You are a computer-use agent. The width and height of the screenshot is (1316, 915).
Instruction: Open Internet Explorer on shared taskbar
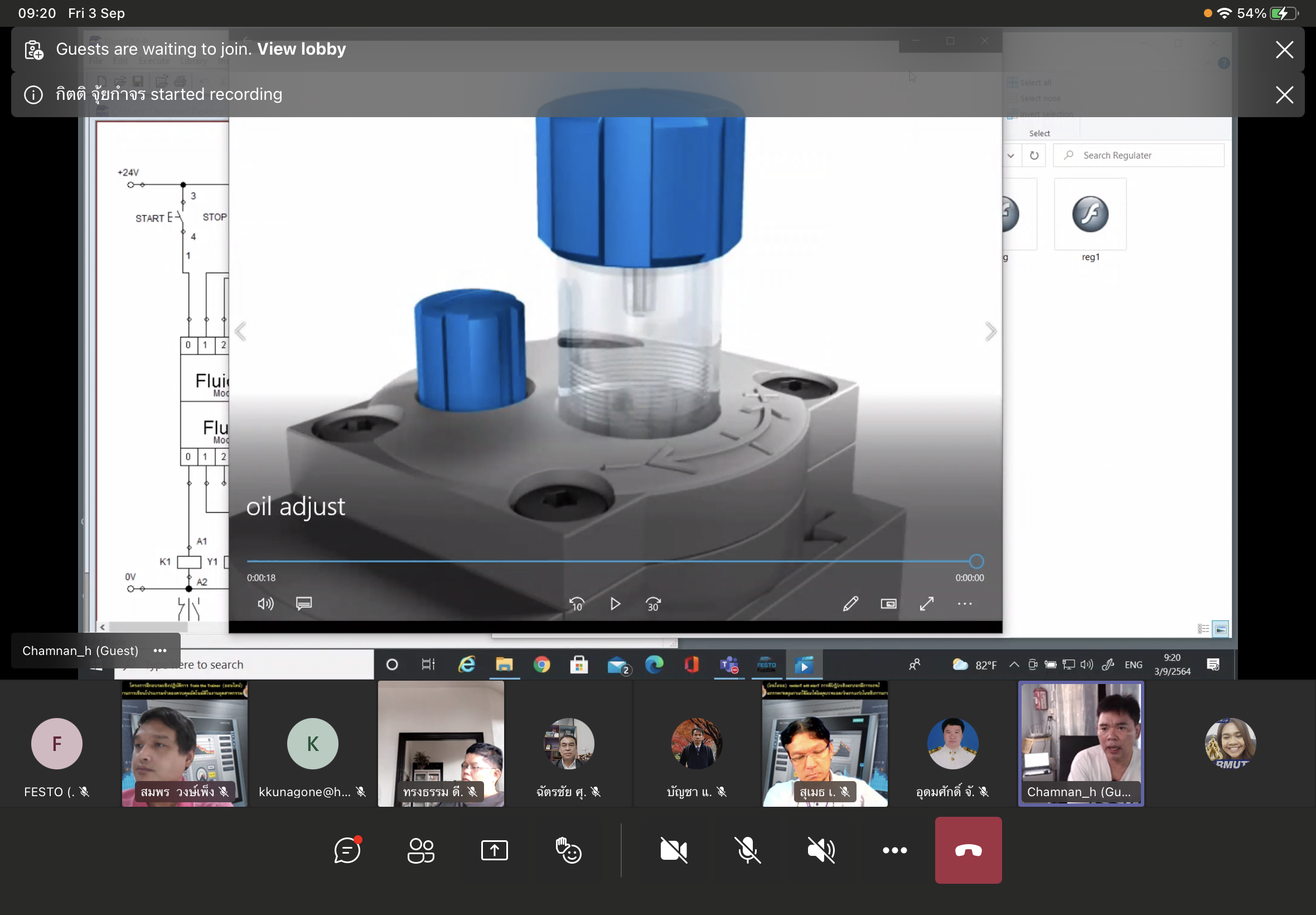(x=467, y=664)
